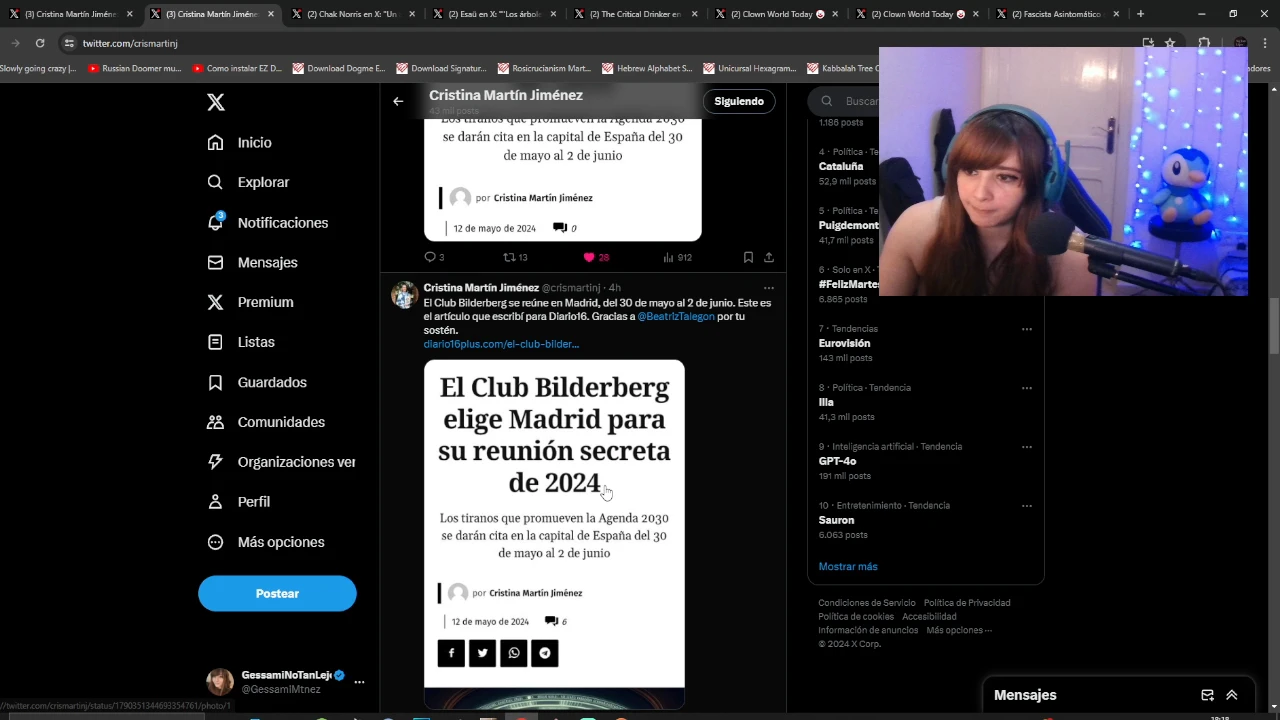Retweet the post with 13 retweets
The width and height of the screenshot is (1280, 720).
tap(515, 257)
